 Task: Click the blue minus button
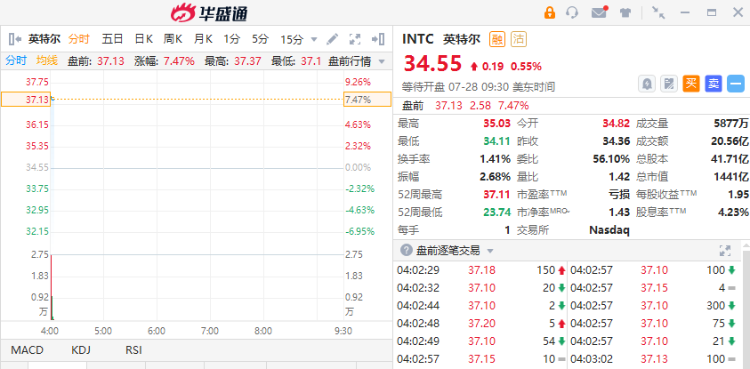point(736,84)
